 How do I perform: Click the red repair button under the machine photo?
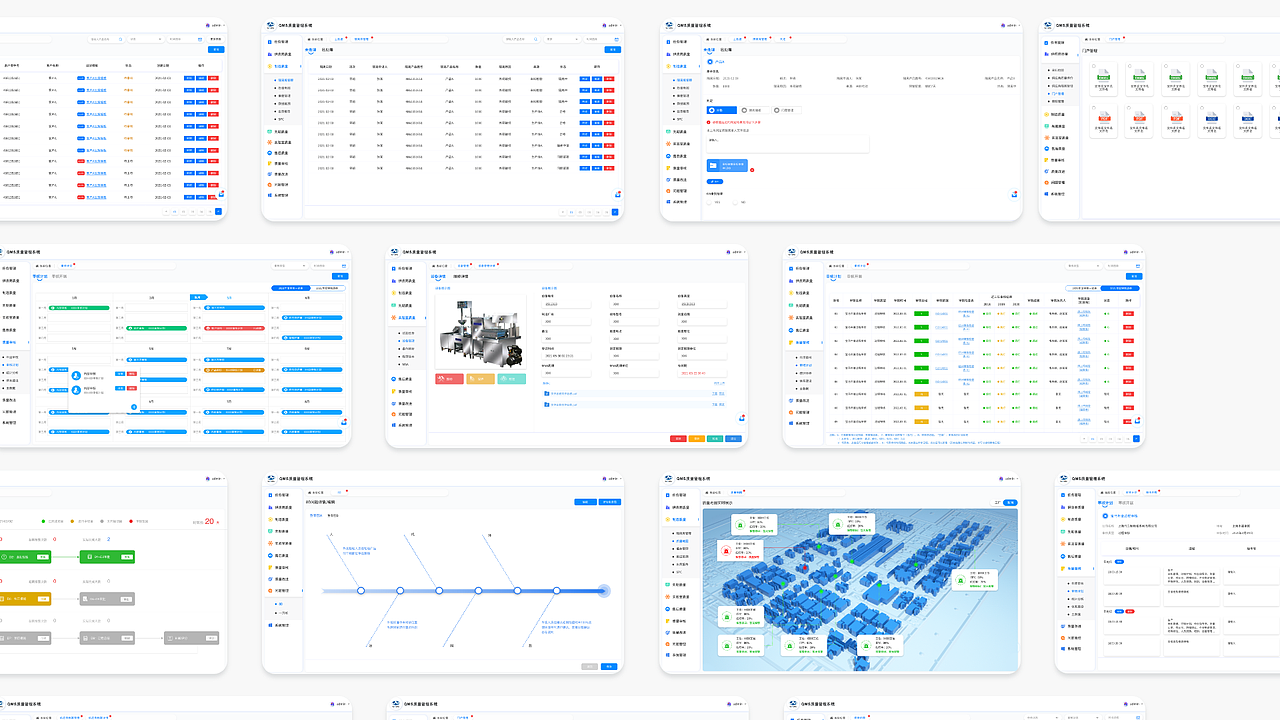pos(449,379)
